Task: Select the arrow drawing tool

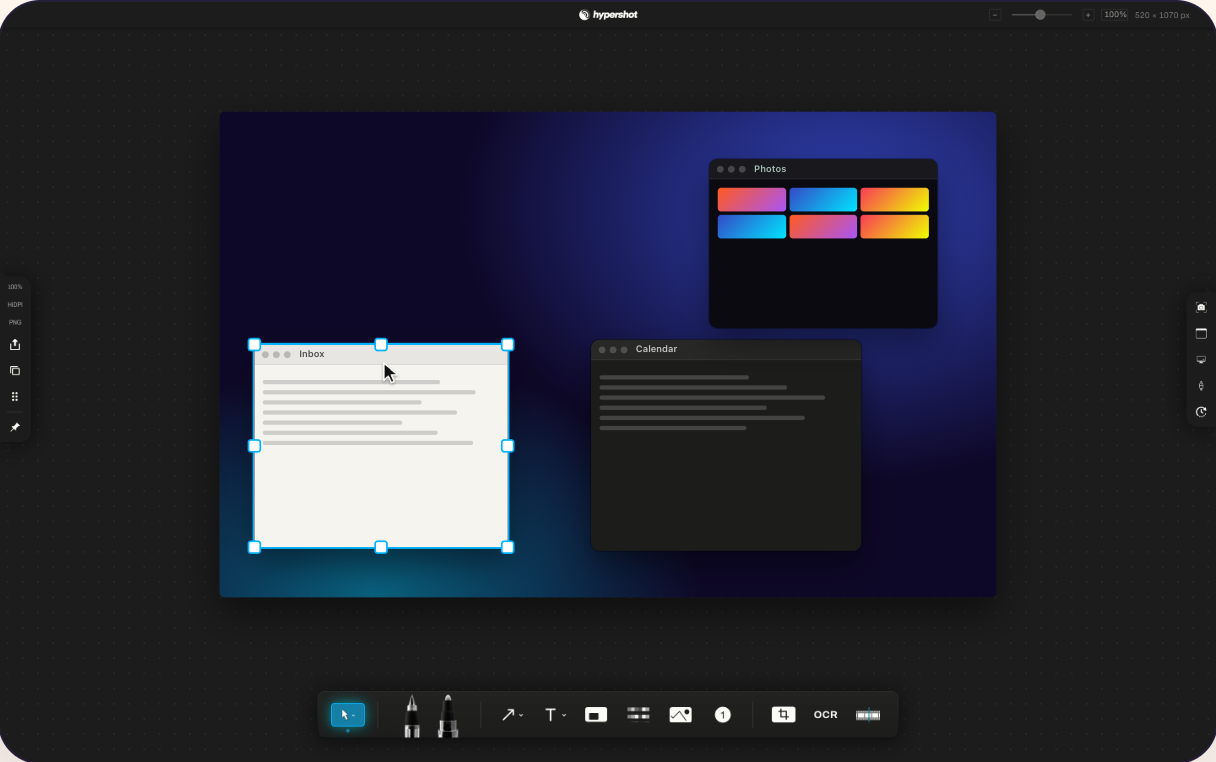Action: pos(508,715)
